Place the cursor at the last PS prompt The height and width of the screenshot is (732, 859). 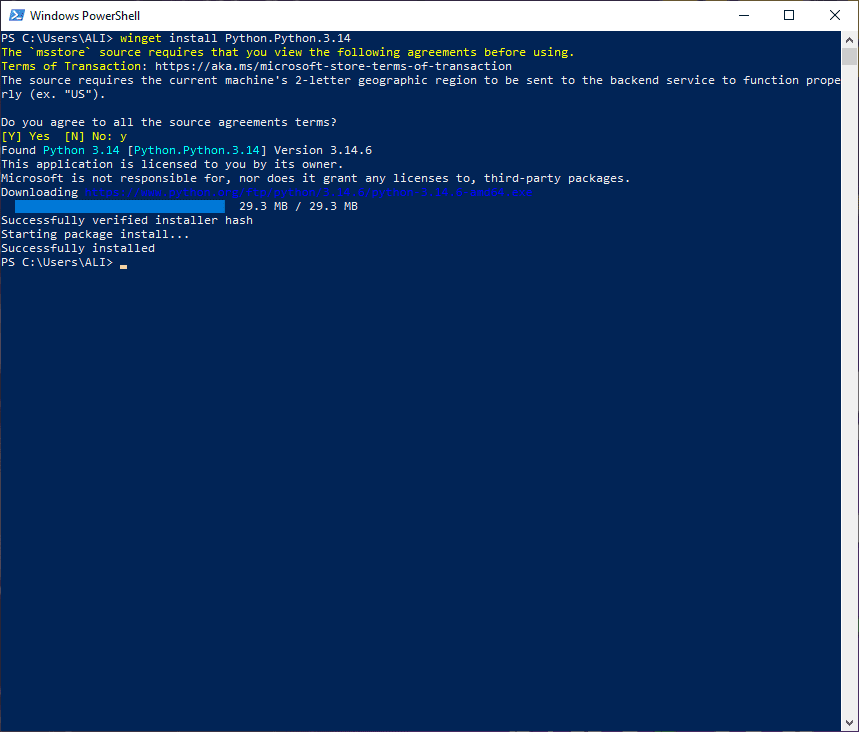click(x=123, y=262)
